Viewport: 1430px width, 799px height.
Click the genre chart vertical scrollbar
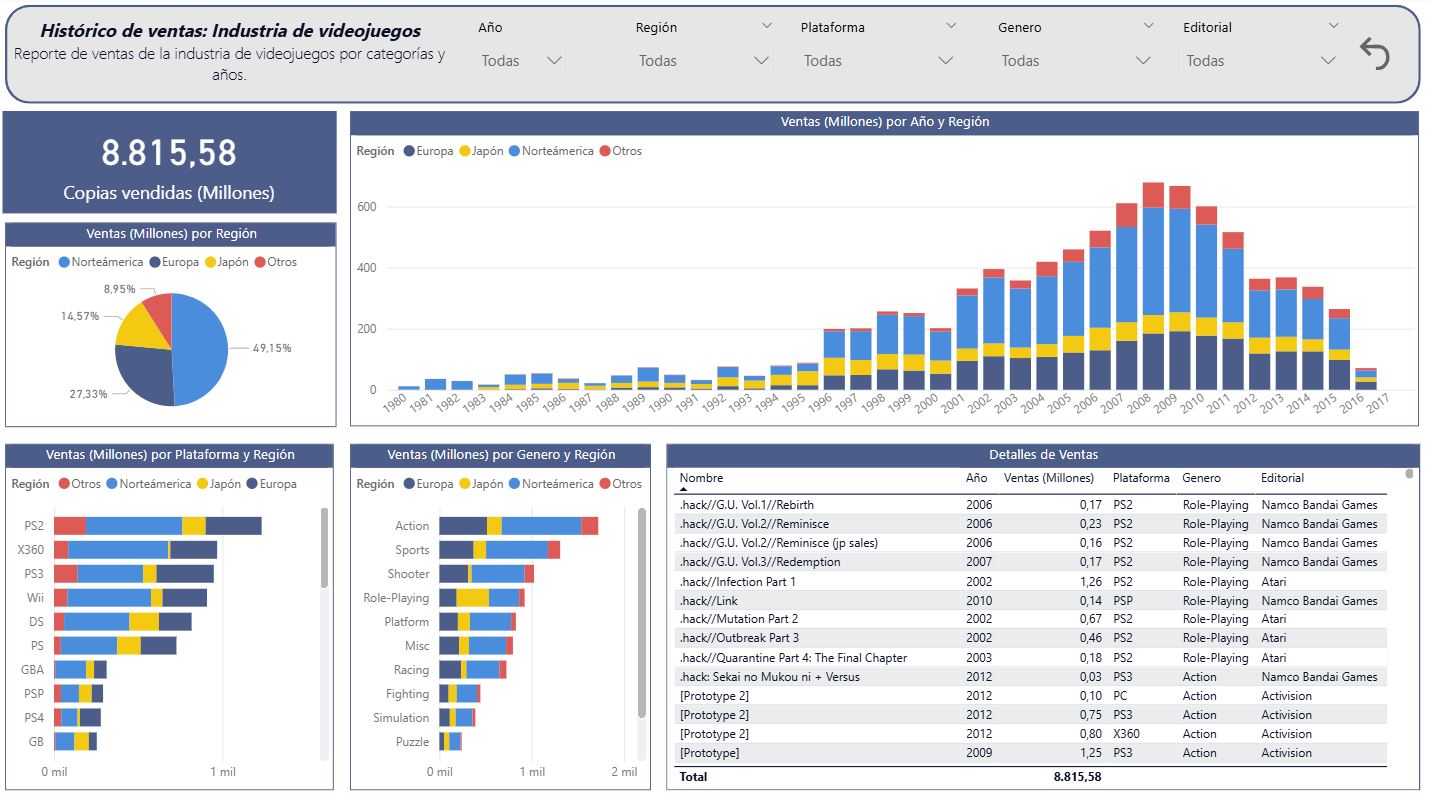642,612
